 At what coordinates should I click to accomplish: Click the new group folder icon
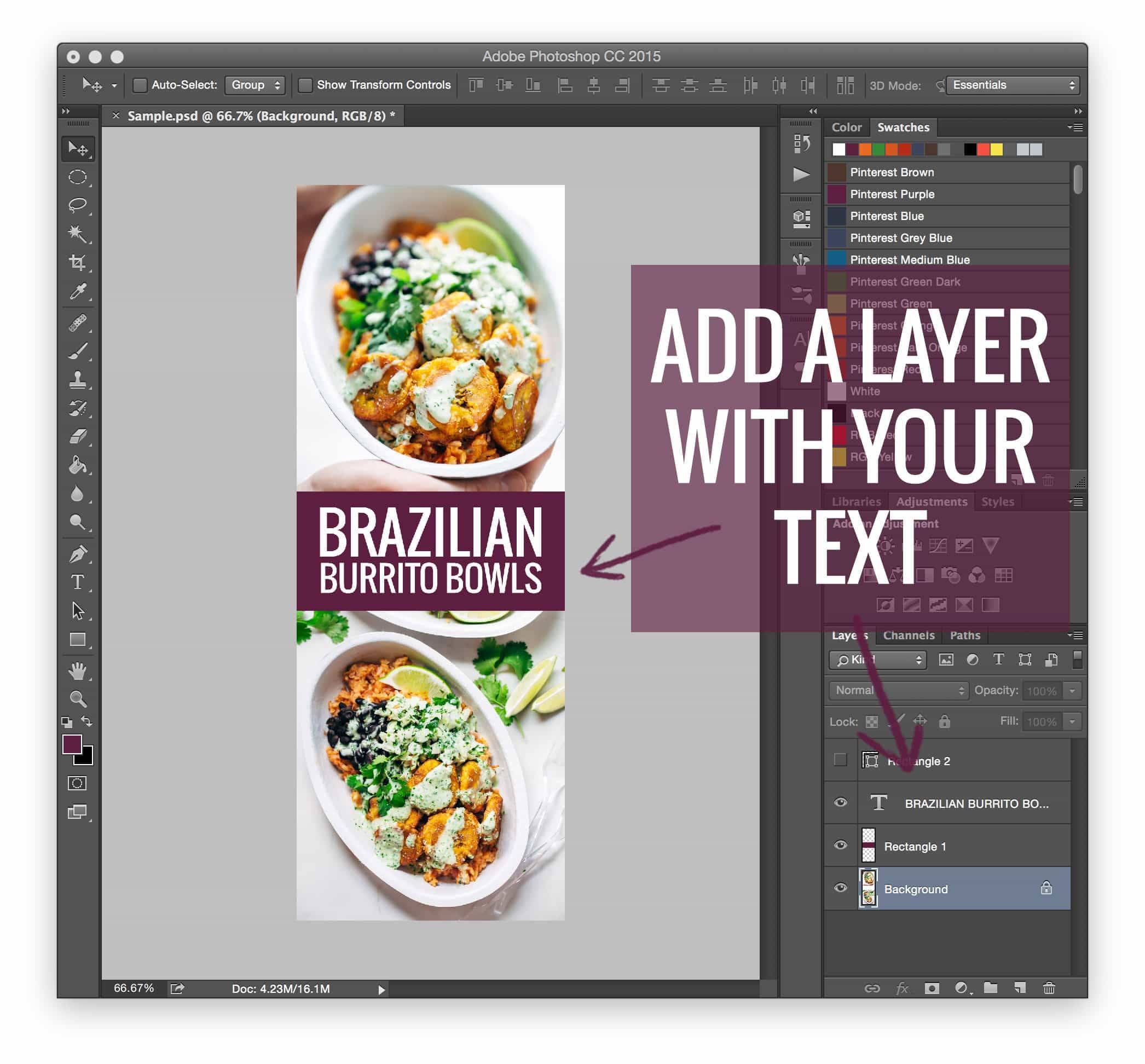tap(990, 988)
